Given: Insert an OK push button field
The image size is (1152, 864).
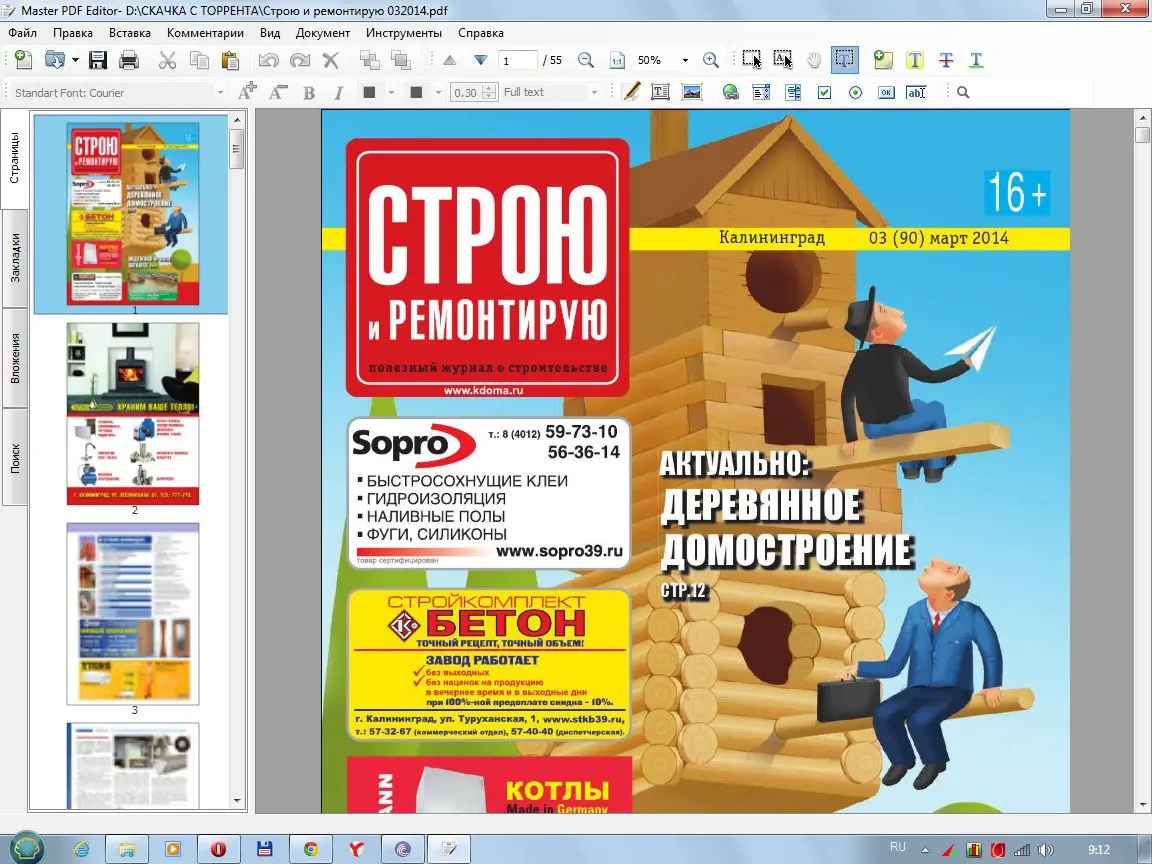Looking at the screenshot, I should click(886, 93).
